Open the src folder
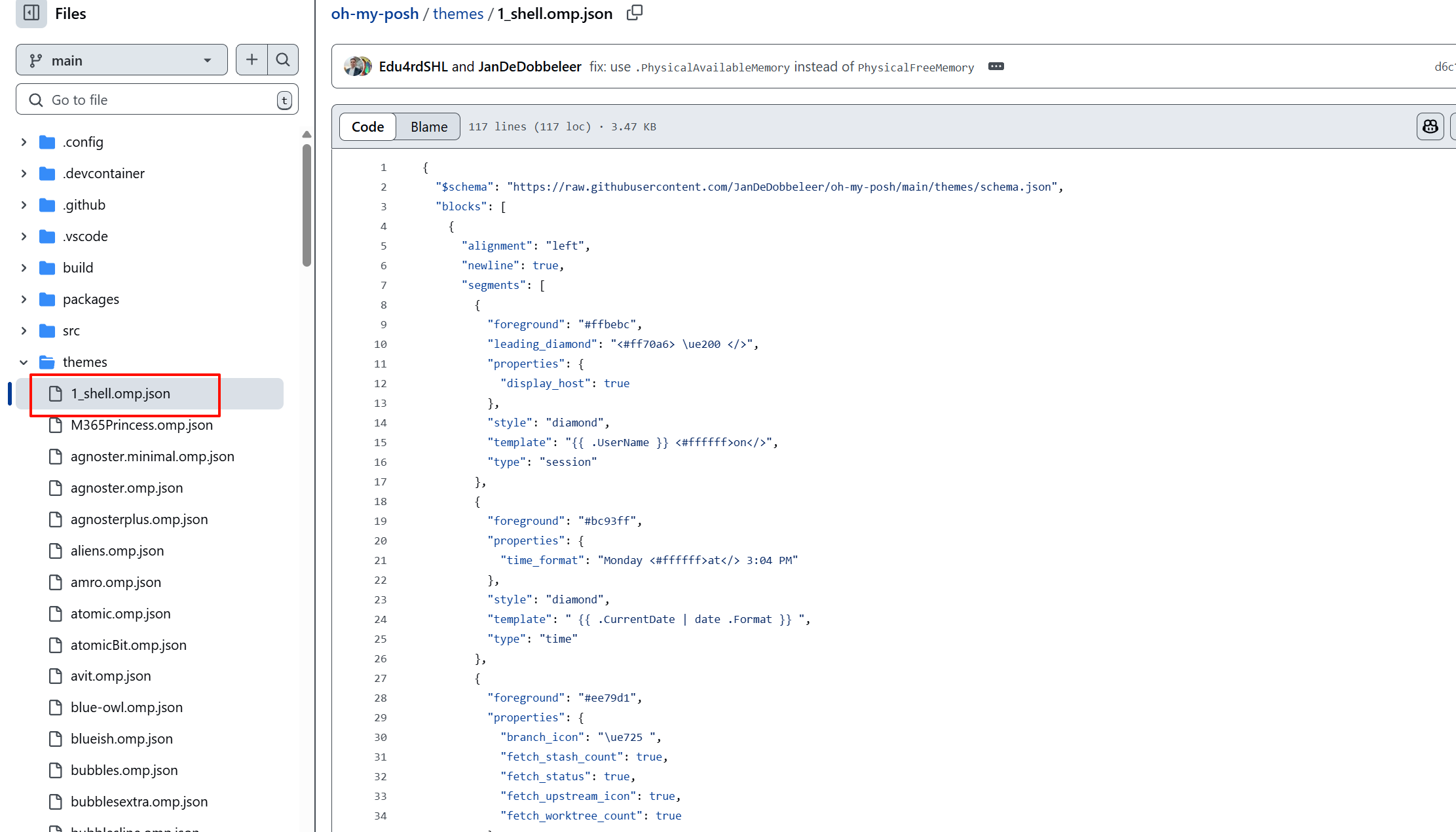This screenshot has width=1456, height=832. pyautogui.click(x=71, y=331)
